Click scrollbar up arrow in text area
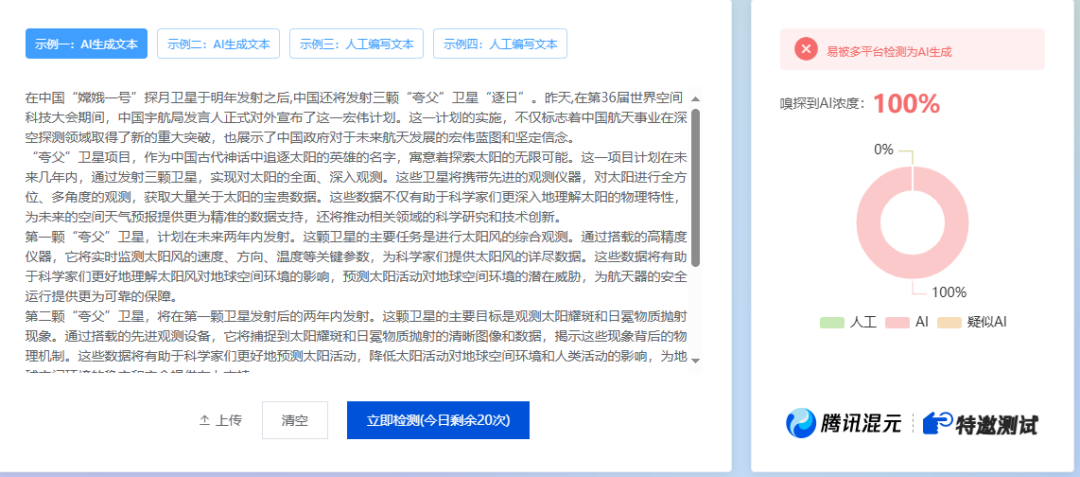 tap(696, 98)
